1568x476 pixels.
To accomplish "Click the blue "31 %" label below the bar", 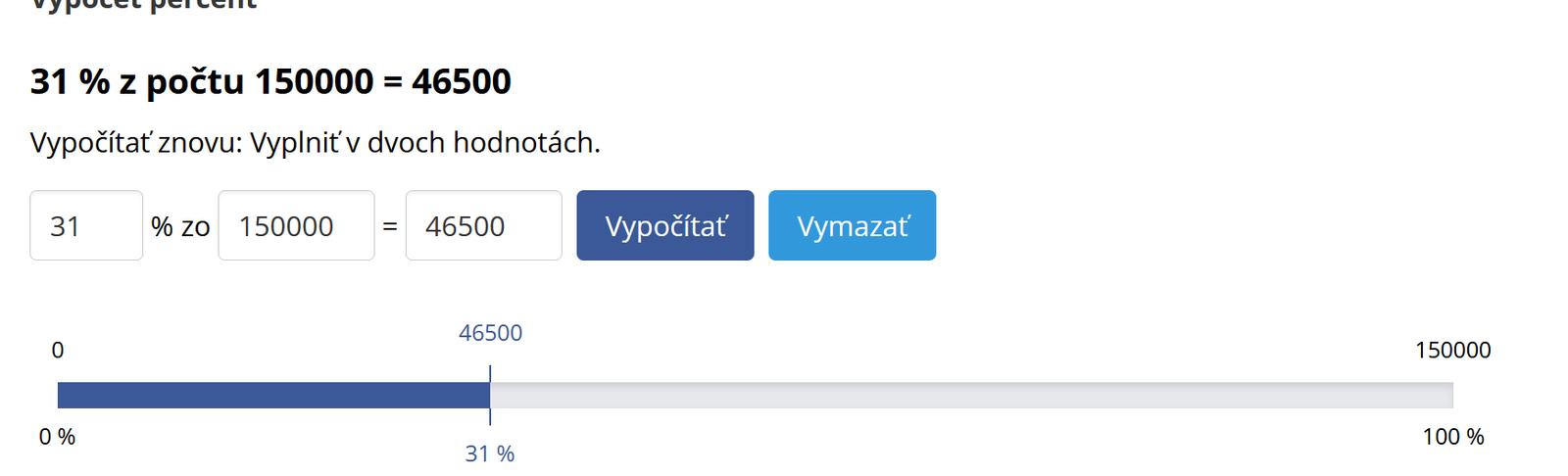I will (490, 453).
